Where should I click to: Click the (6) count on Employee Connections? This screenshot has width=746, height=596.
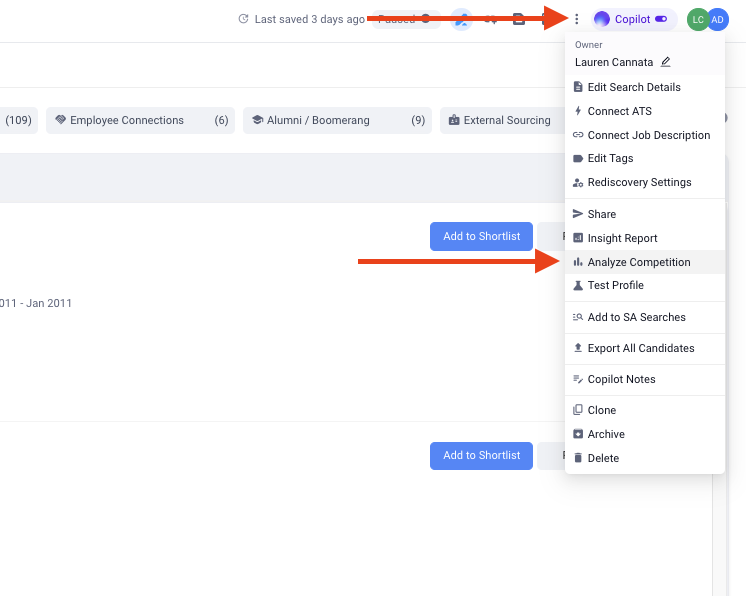click(x=221, y=120)
